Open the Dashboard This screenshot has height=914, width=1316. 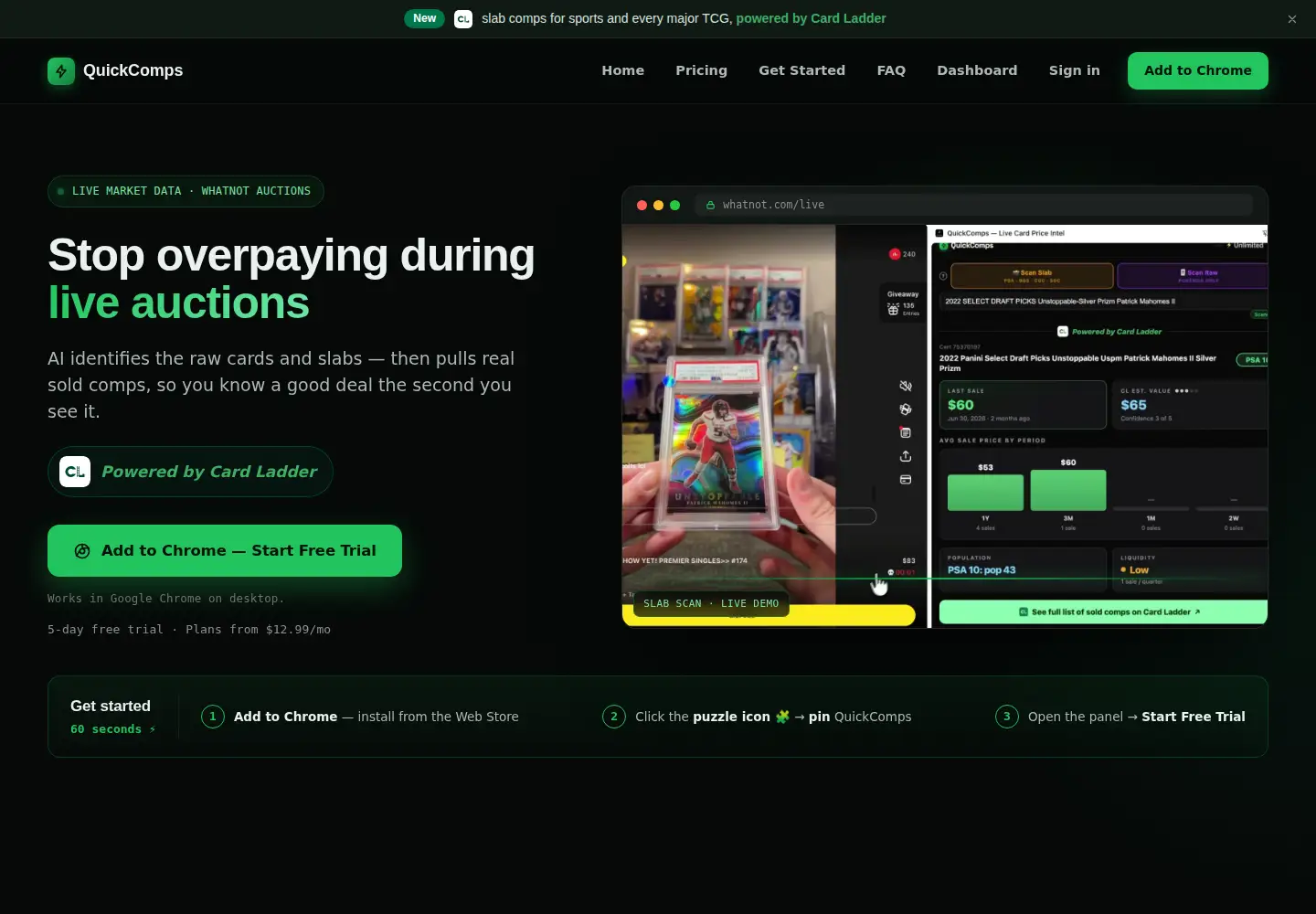(977, 70)
